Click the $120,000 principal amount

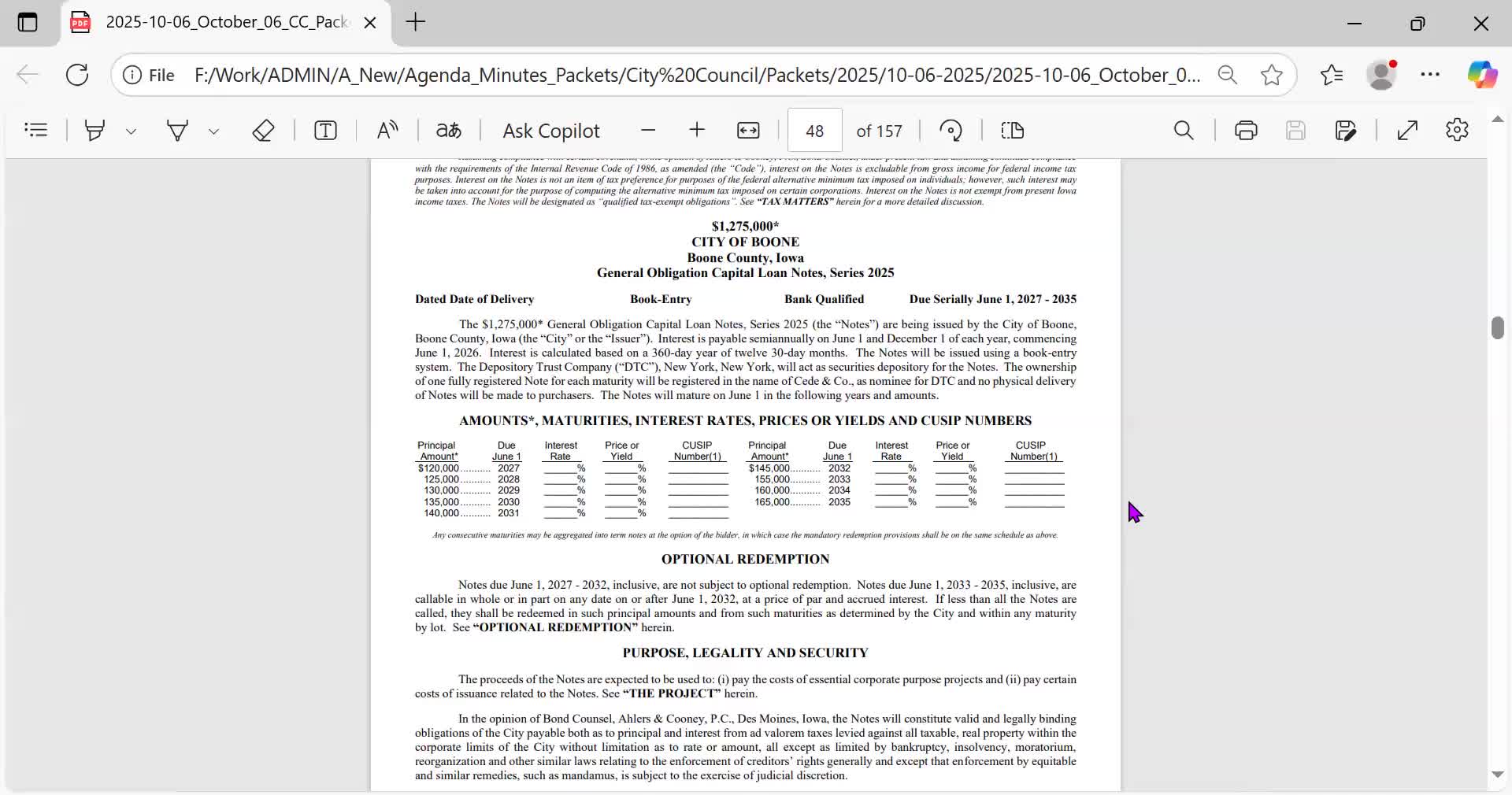coord(439,468)
